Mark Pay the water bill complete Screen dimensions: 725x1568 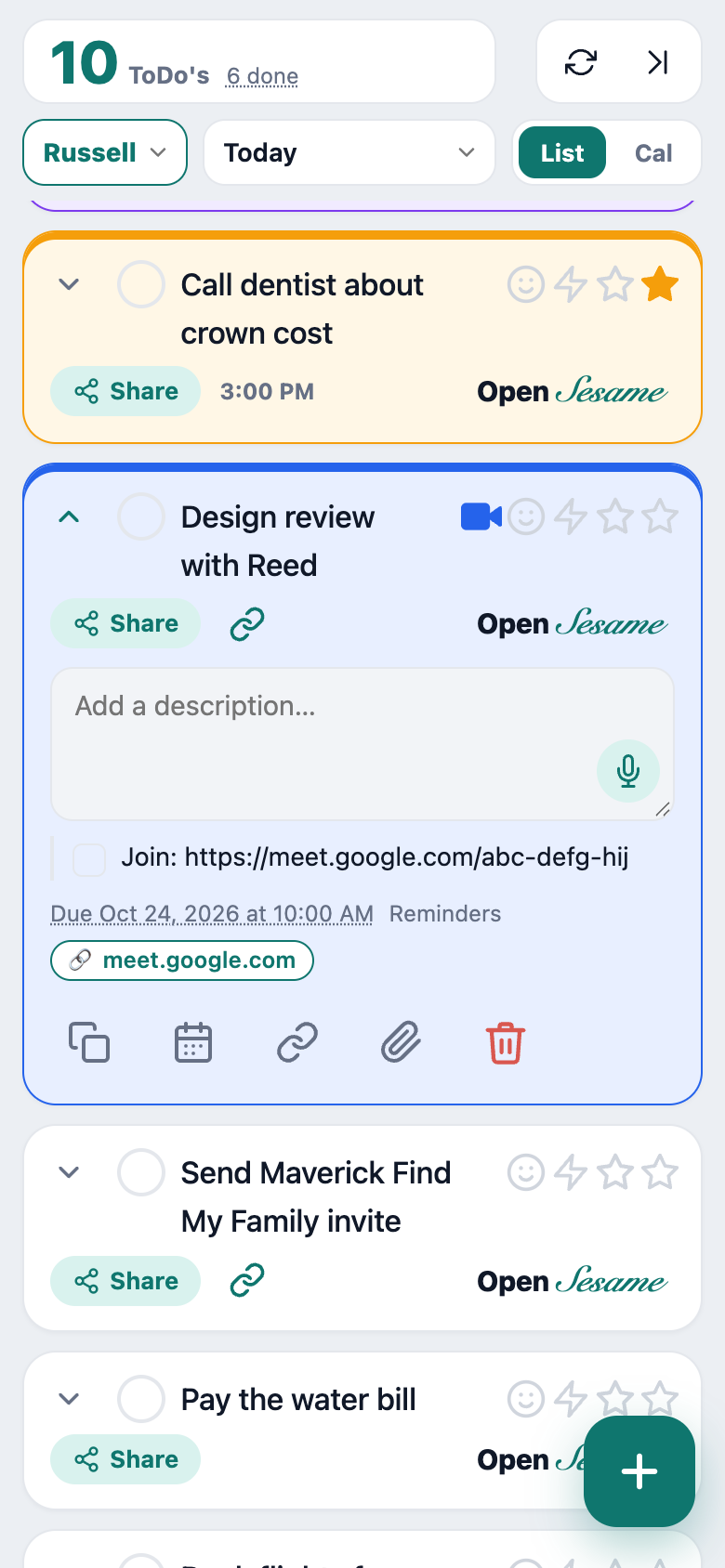[141, 1399]
